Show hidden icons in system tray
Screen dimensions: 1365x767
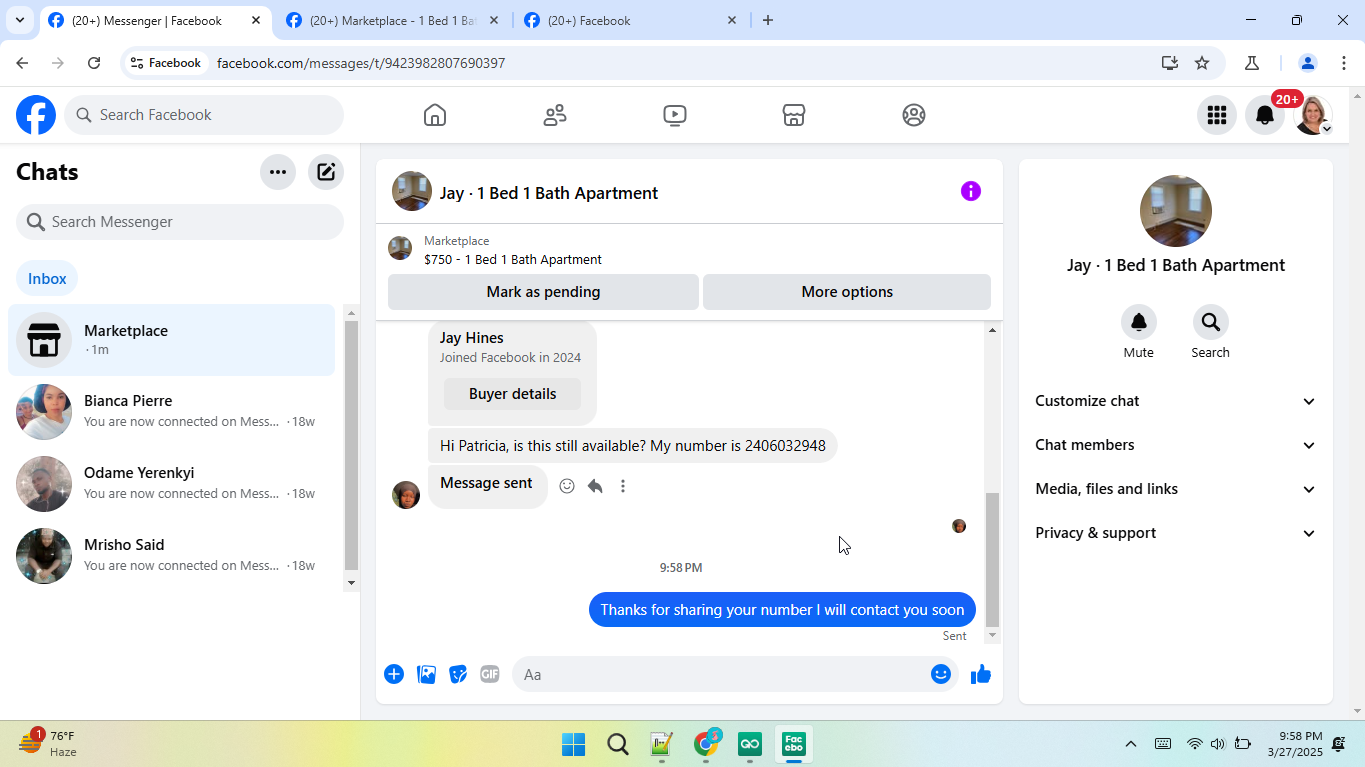pyautogui.click(x=1131, y=744)
